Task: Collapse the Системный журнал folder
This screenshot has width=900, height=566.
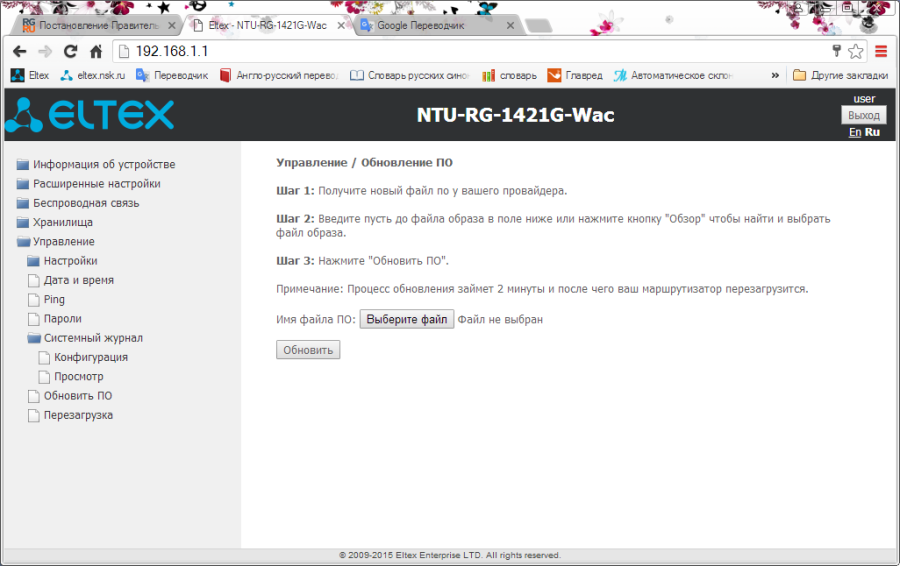Action: 85,338
